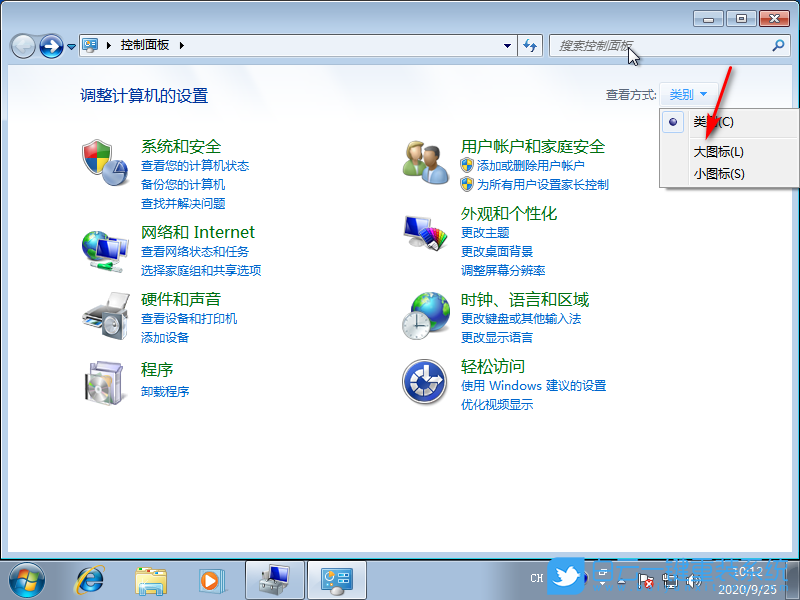The image size is (800, 600).
Task: Click the Hardware and Sound printer icon
Action: 105,318
